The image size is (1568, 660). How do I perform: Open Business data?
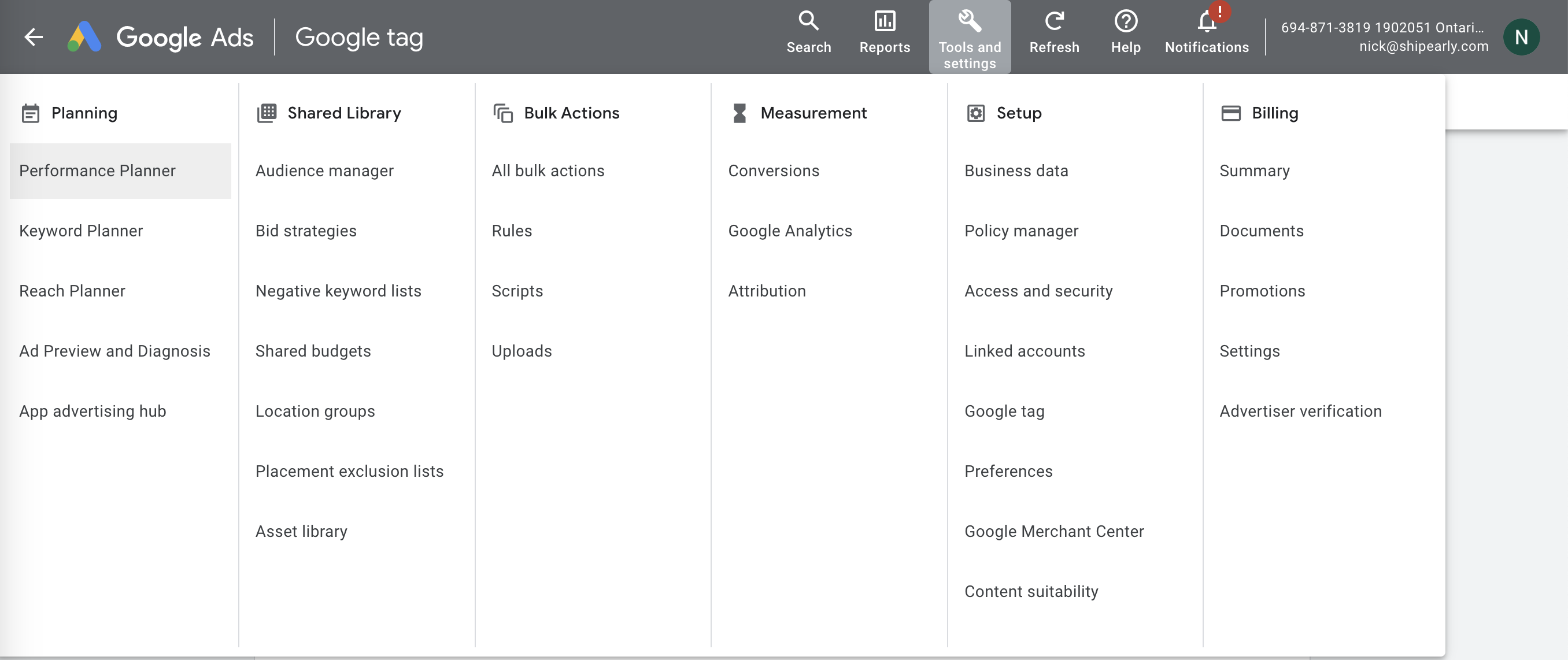[x=1016, y=171]
